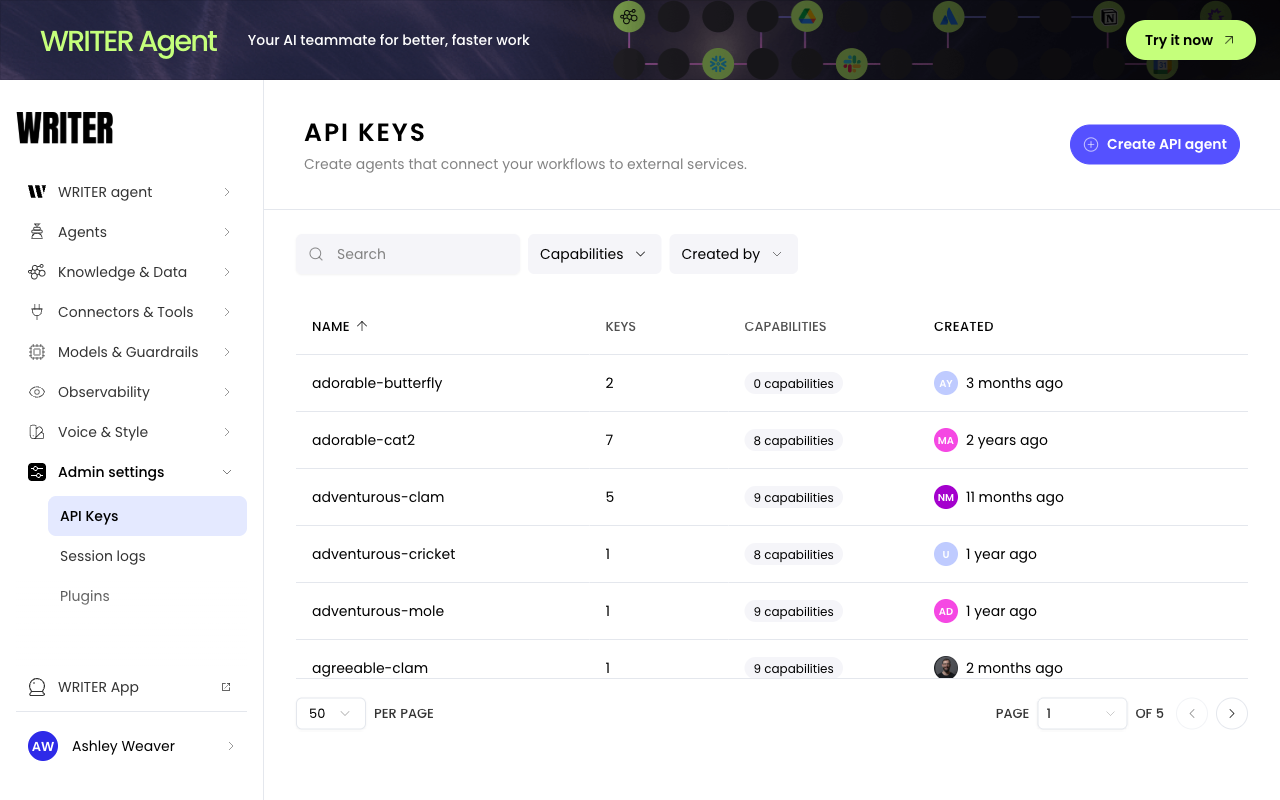Click the photo avatar for agreeable-clam

946,667
